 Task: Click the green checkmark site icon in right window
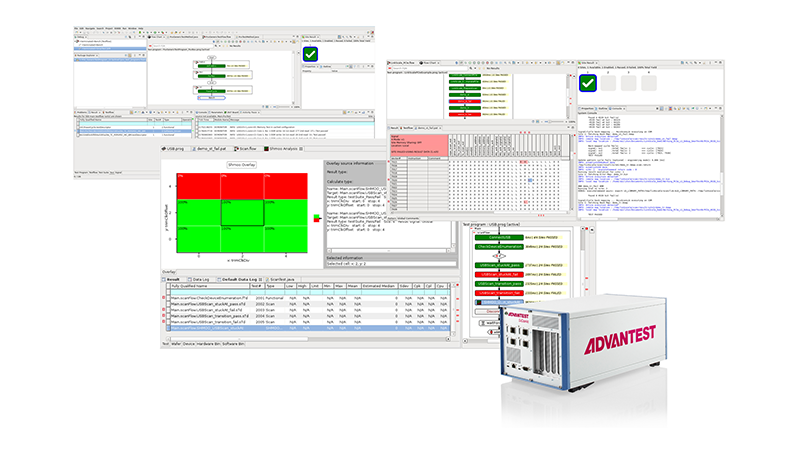coord(589,83)
